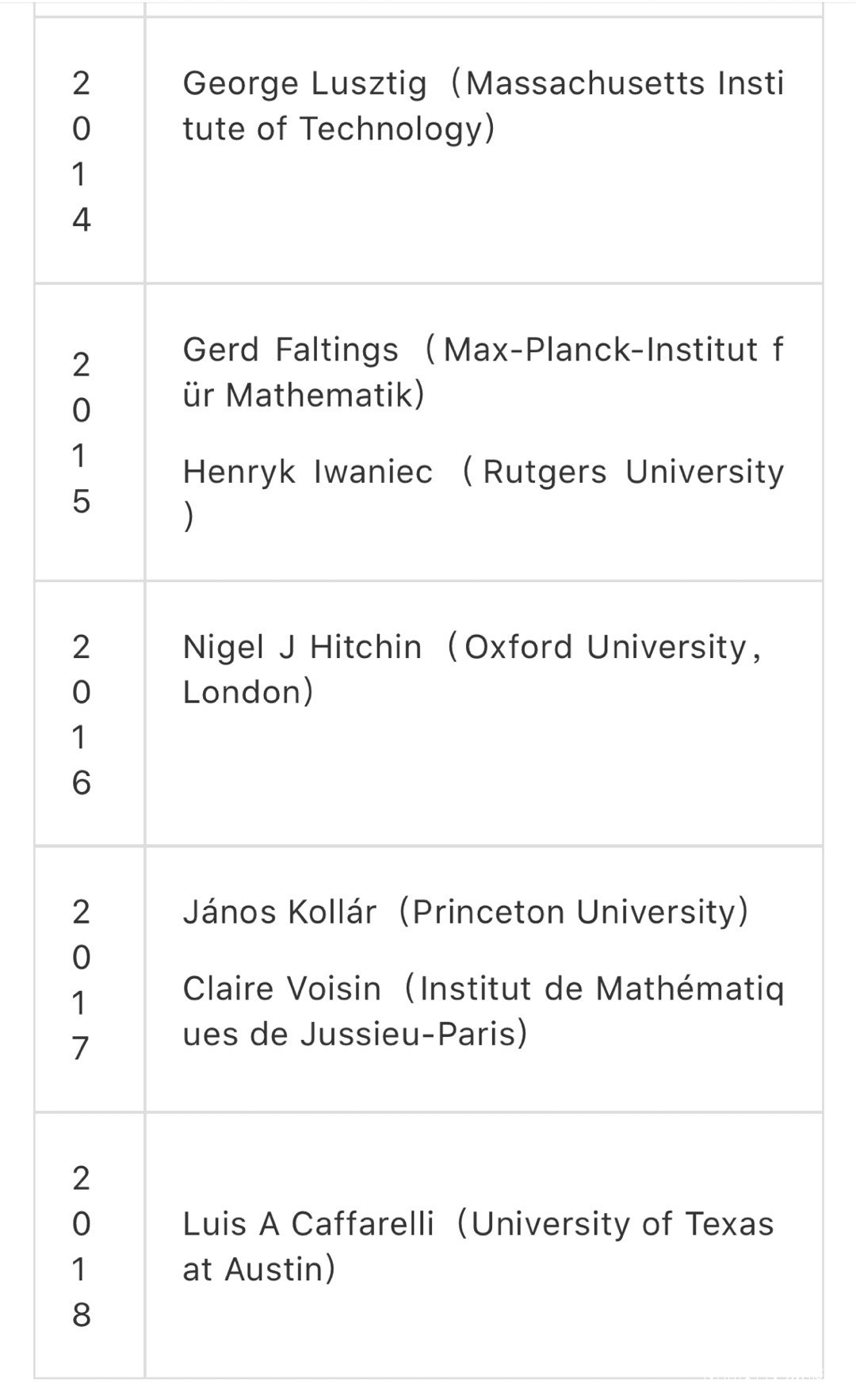Tap the 2018 year cell
Viewport: 856px width, 1400px height.
[x=82, y=1246]
